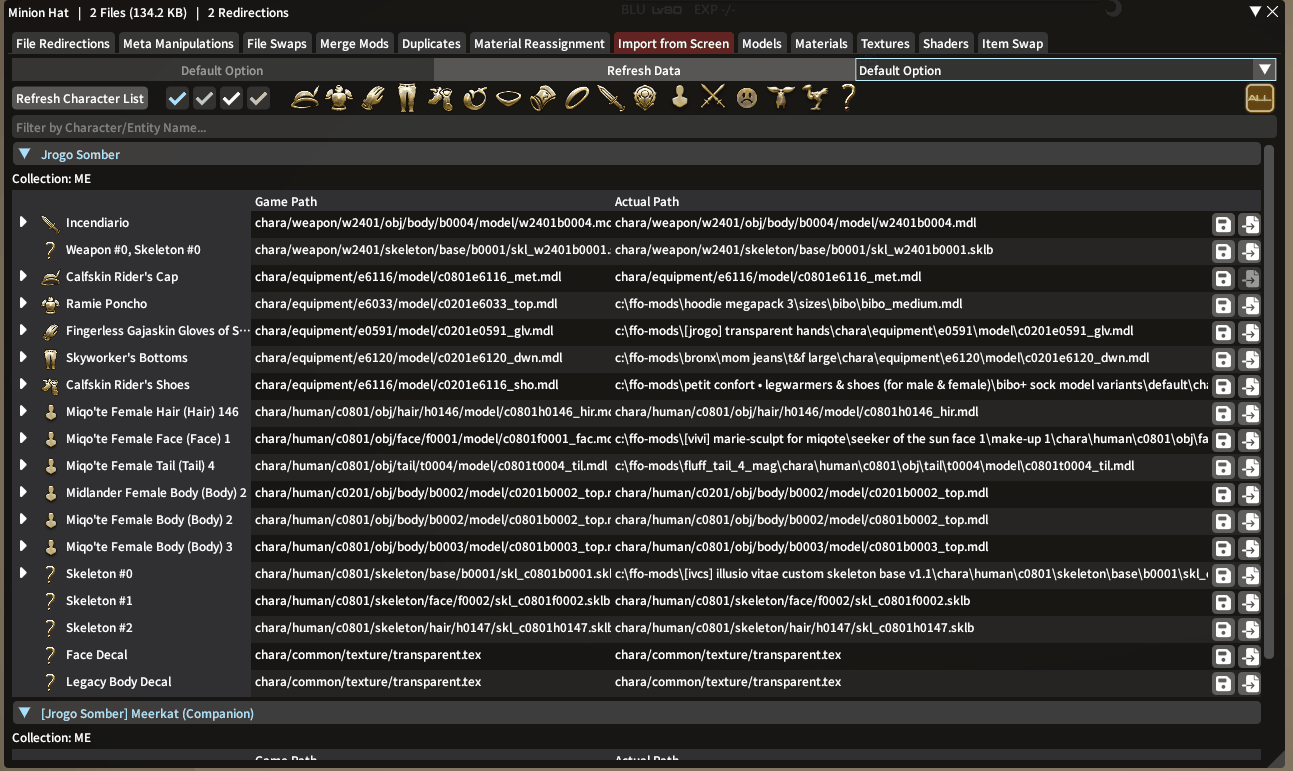
Task: Import the Miqo'te Female Tail 4 row
Action: coord(1250,467)
